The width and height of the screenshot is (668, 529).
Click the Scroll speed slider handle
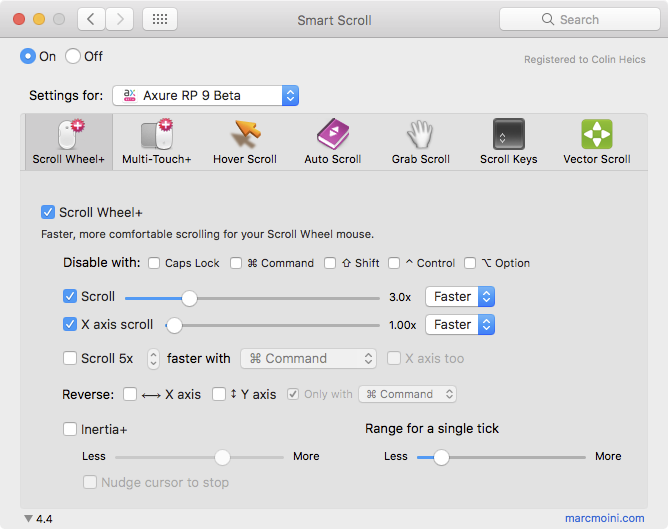point(189,298)
